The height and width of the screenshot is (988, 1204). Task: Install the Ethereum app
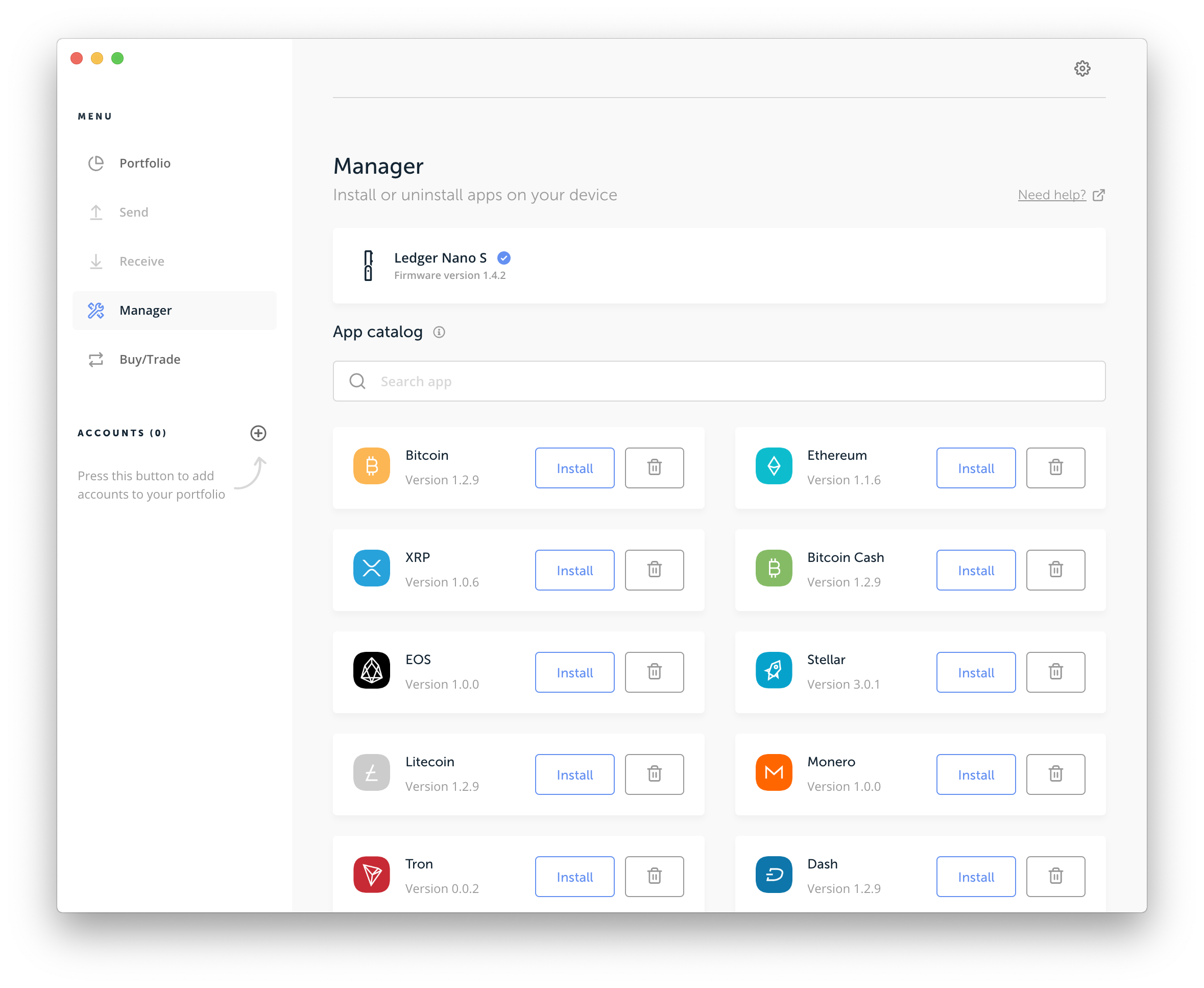pyautogui.click(x=975, y=468)
